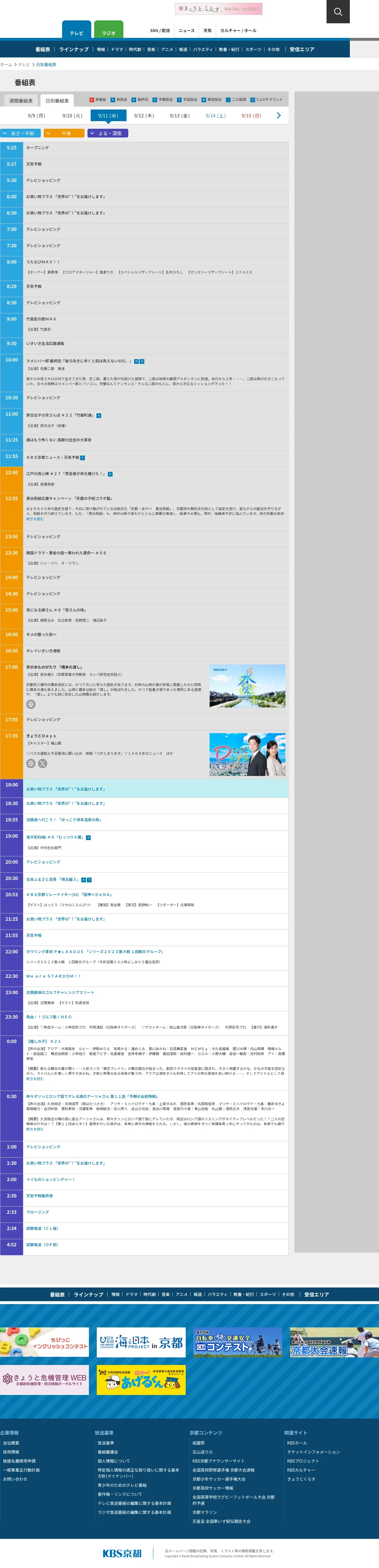Select the 日別番組表 tab
Screen dimensions: 379x1568
pyautogui.click(x=57, y=100)
